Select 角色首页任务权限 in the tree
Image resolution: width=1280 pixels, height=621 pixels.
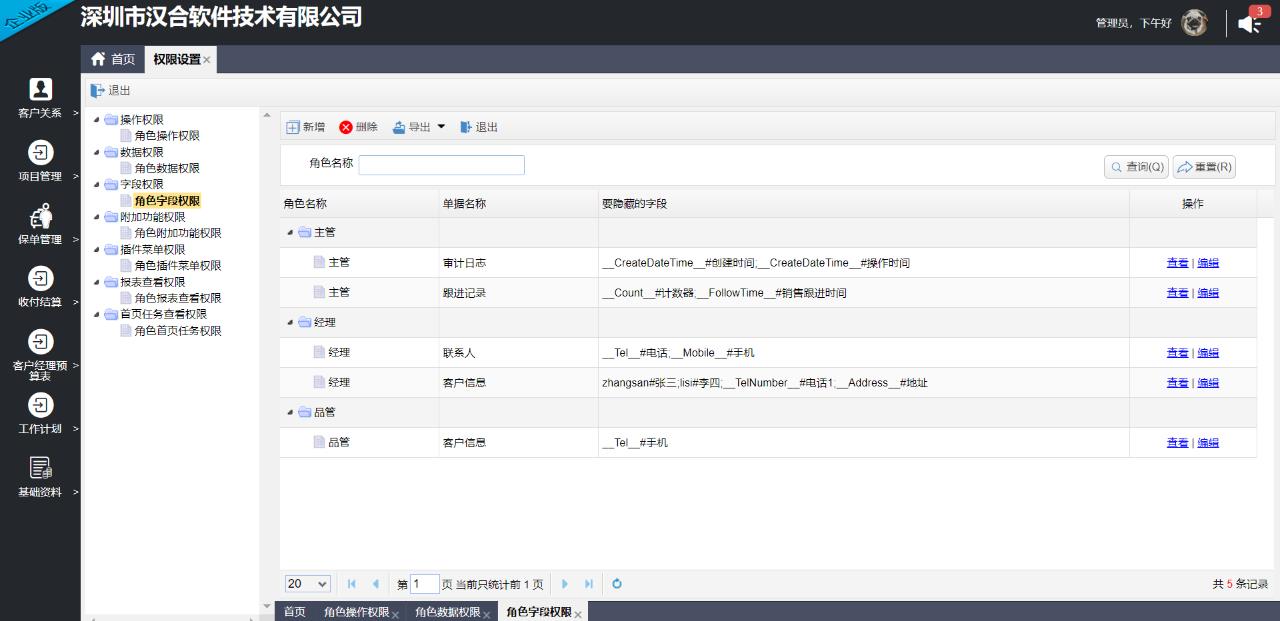point(178,331)
